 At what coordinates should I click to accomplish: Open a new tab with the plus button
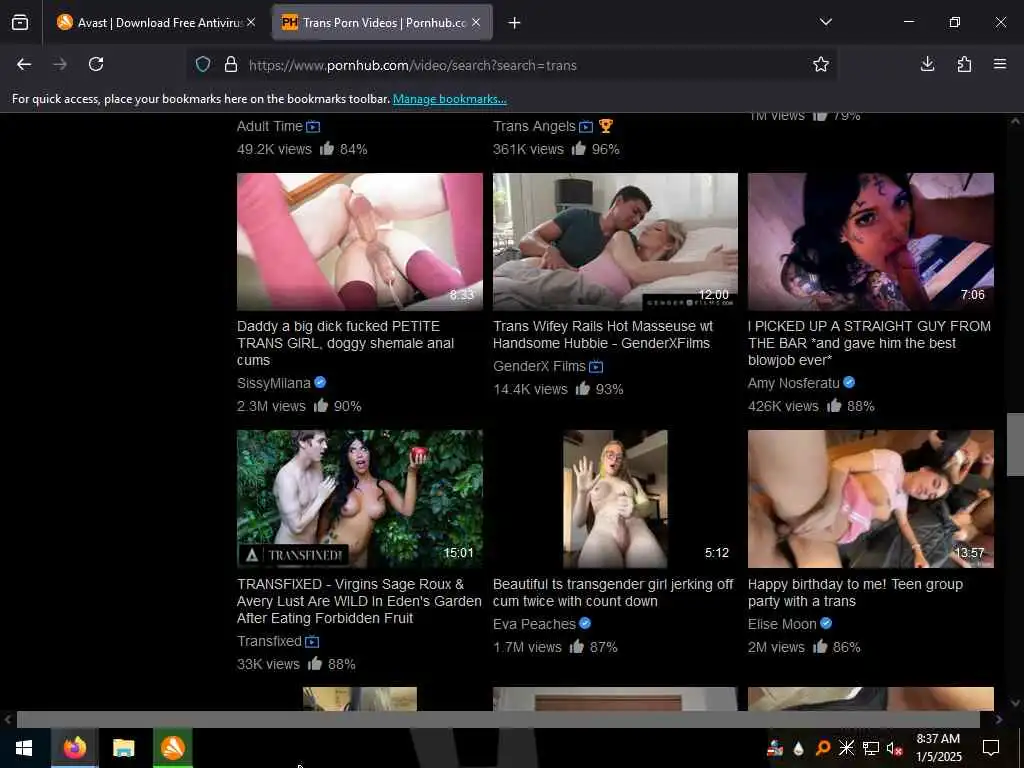[x=515, y=23]
